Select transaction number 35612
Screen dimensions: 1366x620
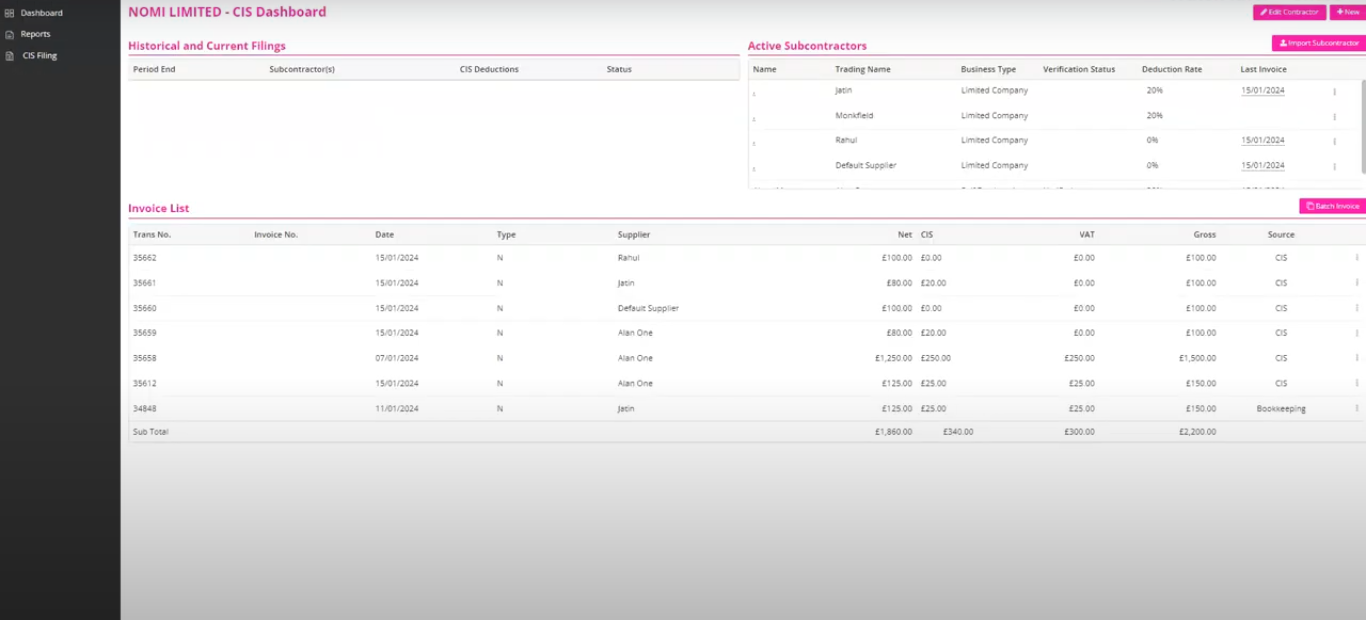[x=145, y=383]
